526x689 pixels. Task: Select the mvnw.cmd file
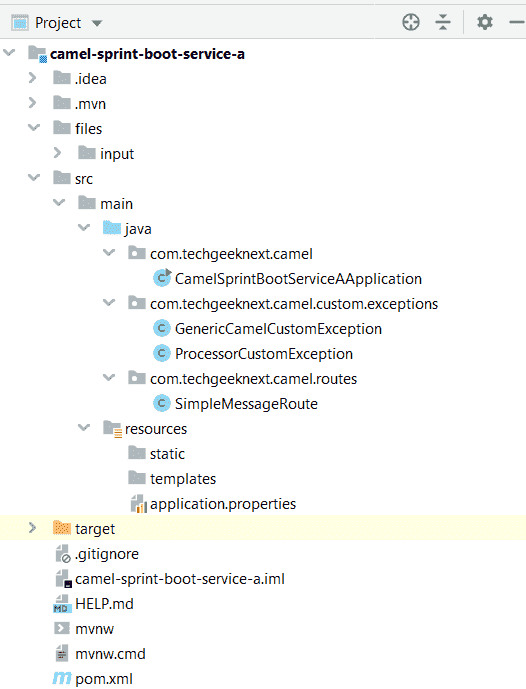click(110, 654)
